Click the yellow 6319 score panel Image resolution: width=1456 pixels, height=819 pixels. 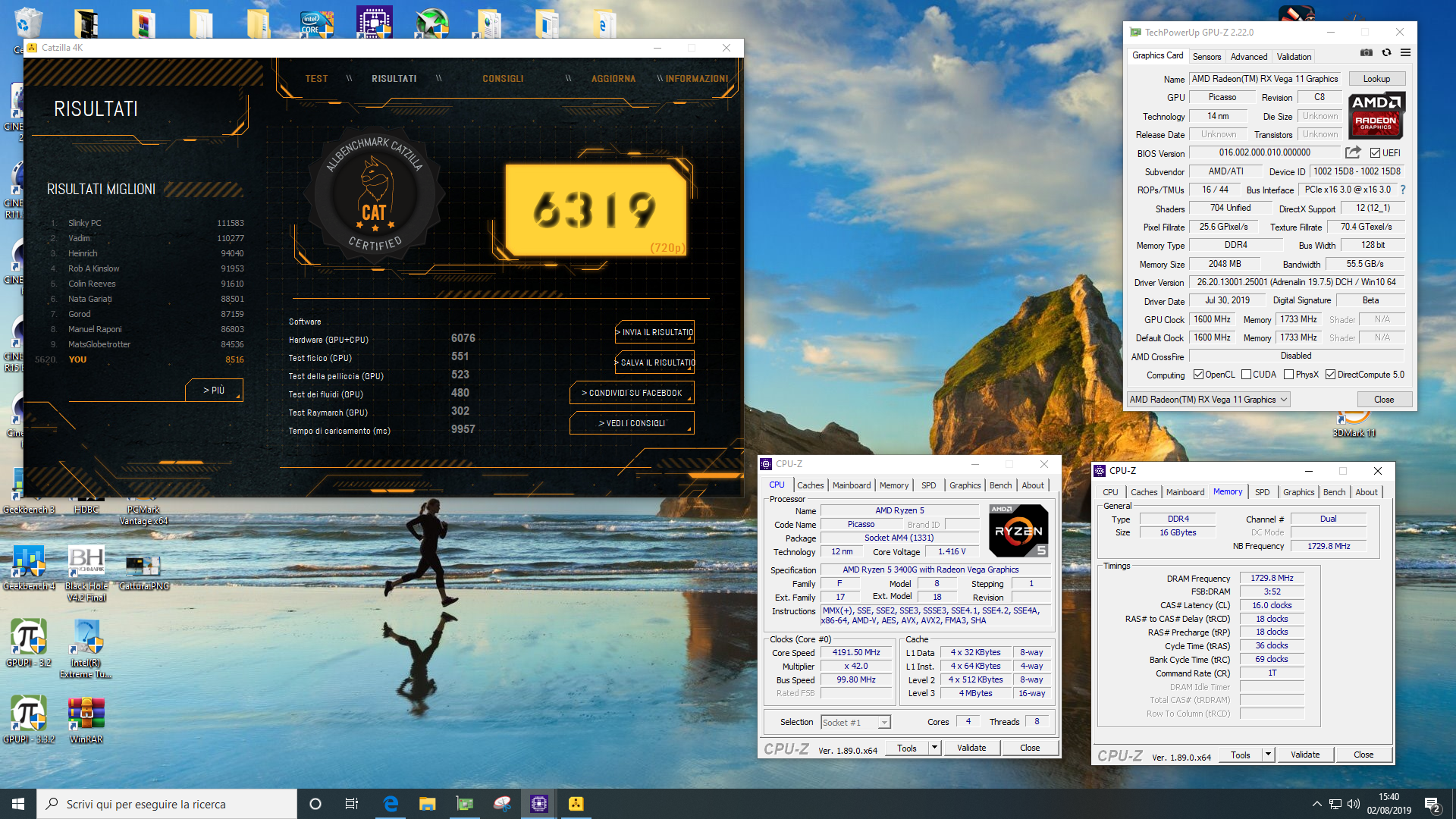(x=596, y=210)
